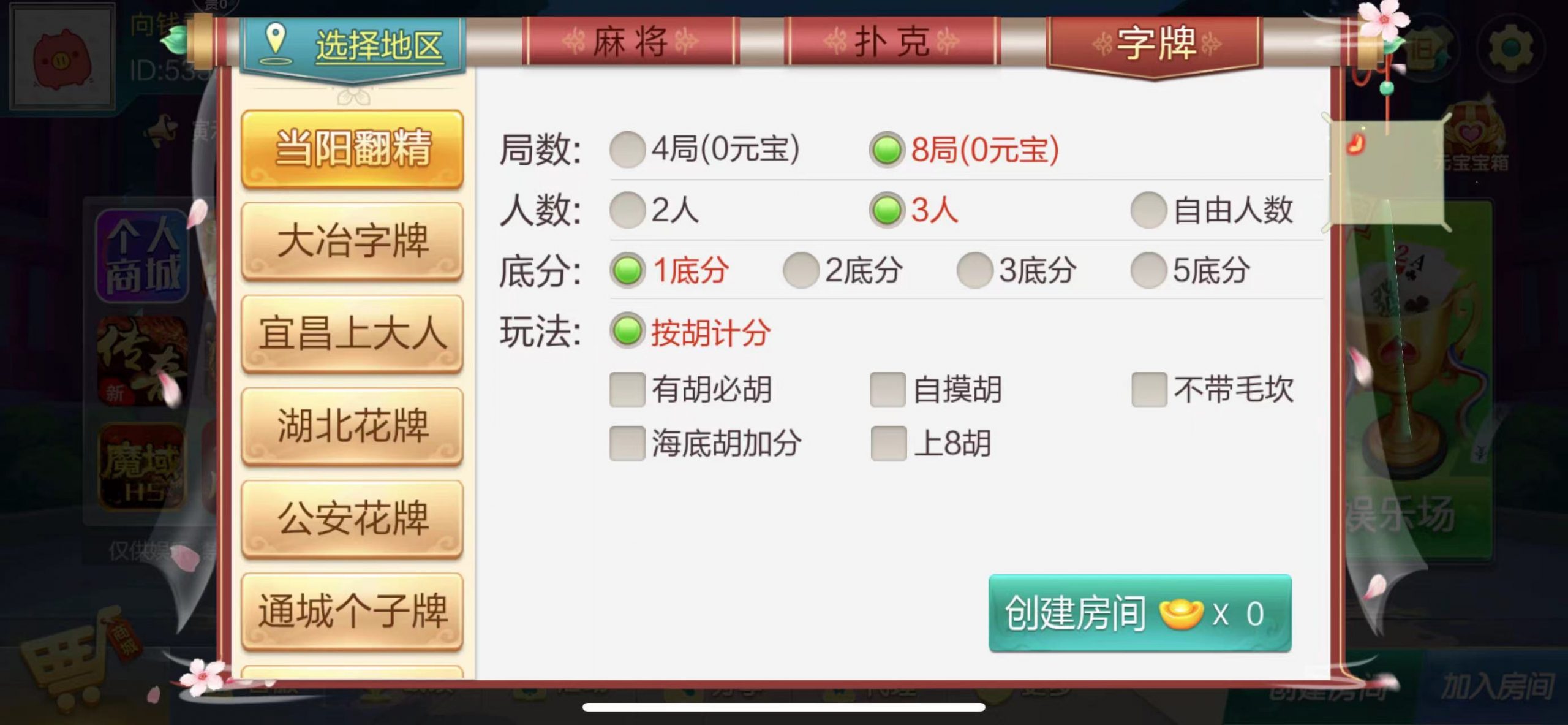This screenshot has height=725, width=1568.
Task: Open the 元宝宝箱 treasure chest icon
Action: click(x=1470, y=138)
